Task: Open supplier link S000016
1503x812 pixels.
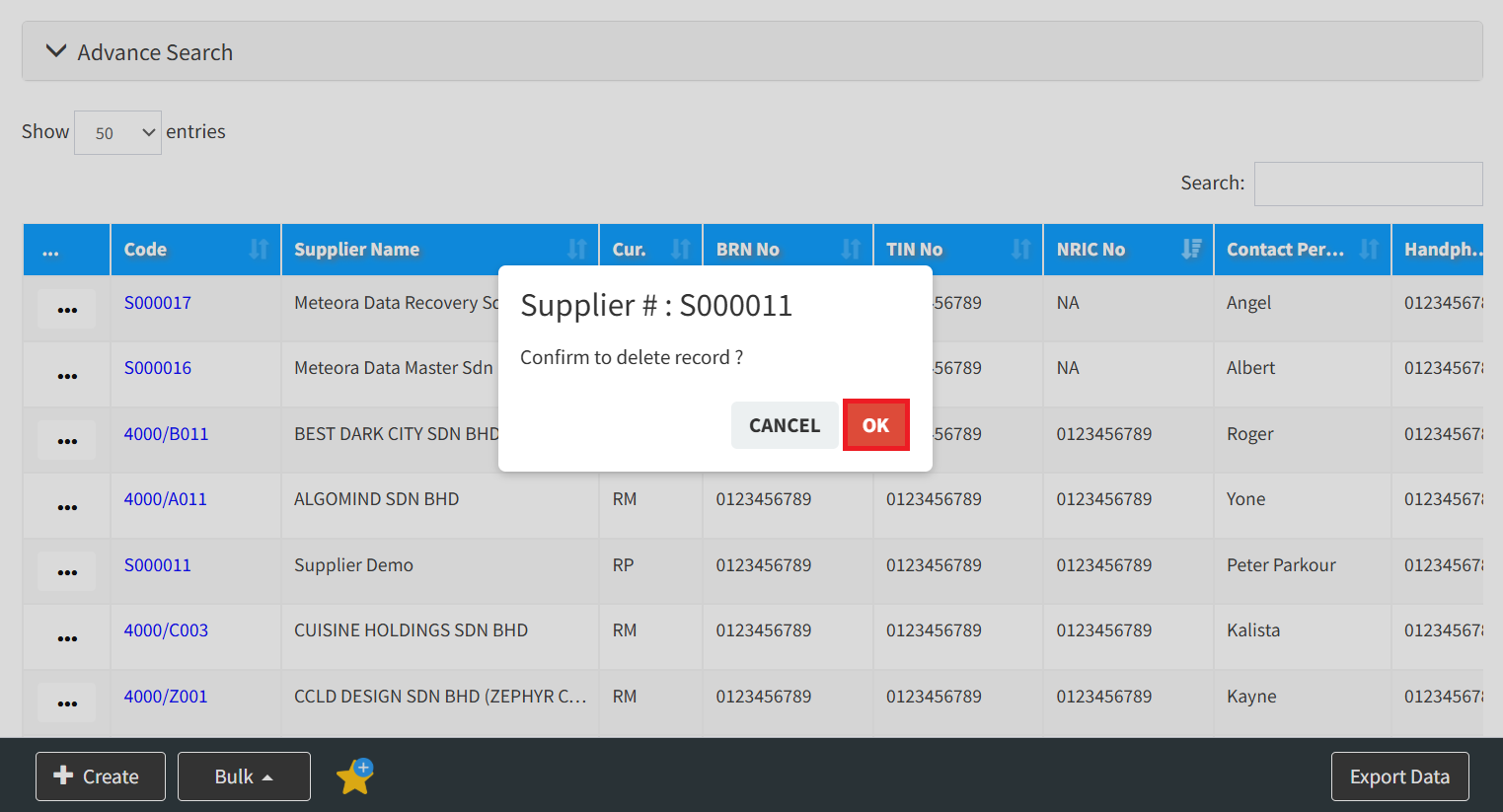Action: pyautogui.click(x=158, y=368)
